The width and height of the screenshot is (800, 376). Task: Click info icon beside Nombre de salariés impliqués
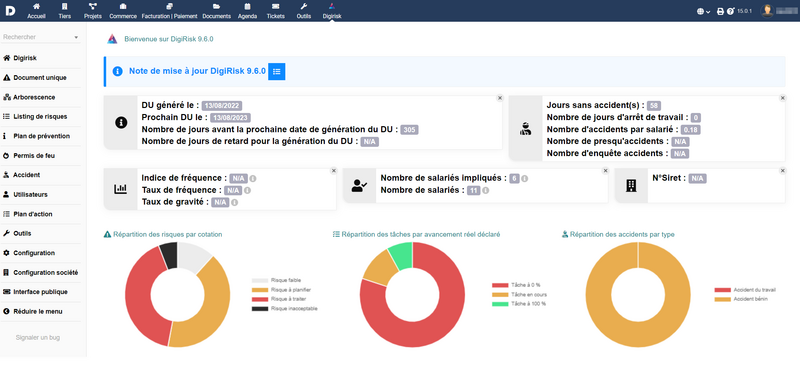tap(524, 179)
